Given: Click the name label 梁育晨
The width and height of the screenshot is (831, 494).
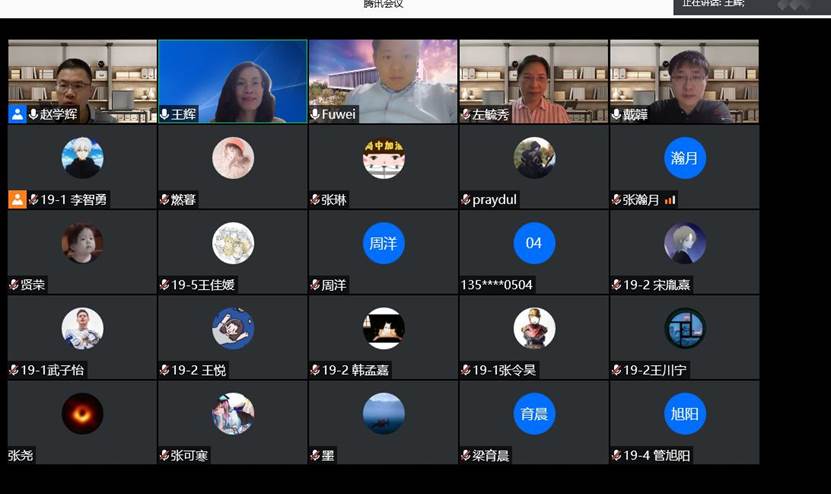Looking at the screenshot, I should coord(491,456).
